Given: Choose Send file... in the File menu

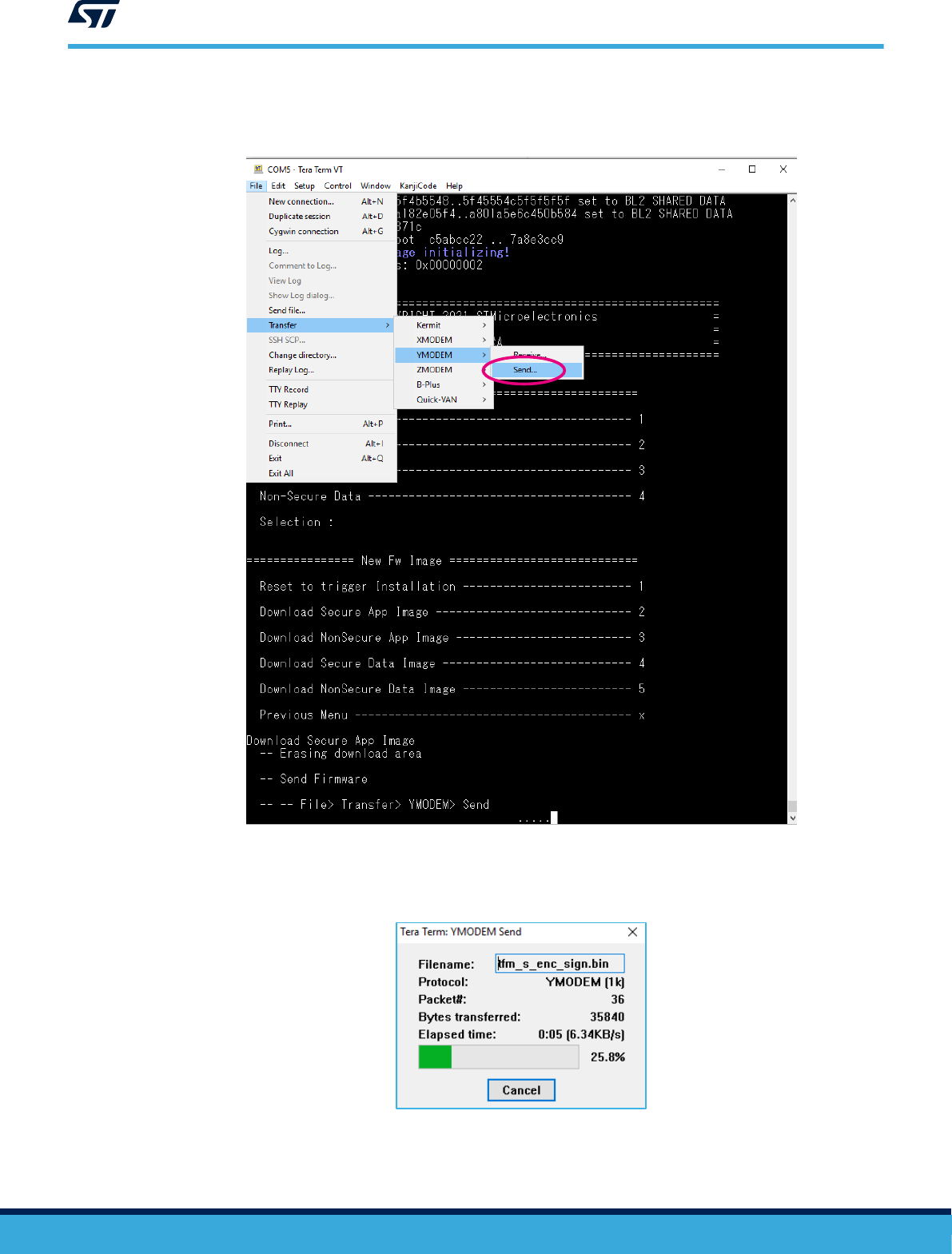Looking at the screenshot, I should pos(322,310).
